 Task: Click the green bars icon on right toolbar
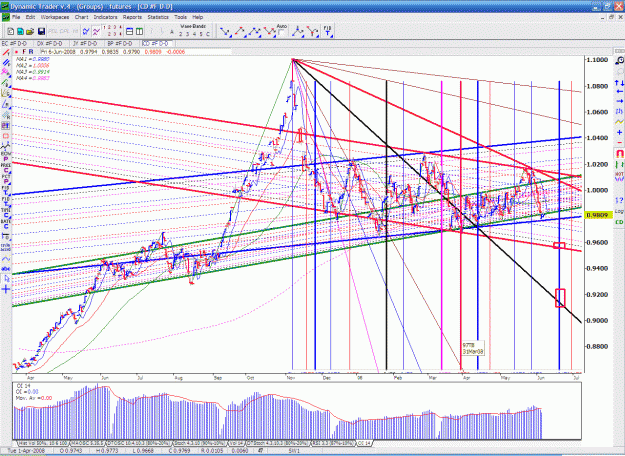tap(619, 164)
